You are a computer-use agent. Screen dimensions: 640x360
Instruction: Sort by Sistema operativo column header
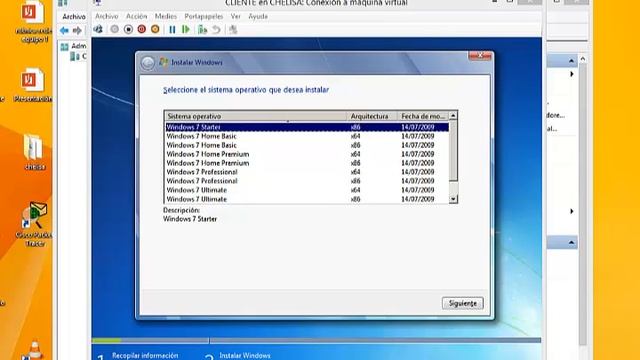point(256,116)
